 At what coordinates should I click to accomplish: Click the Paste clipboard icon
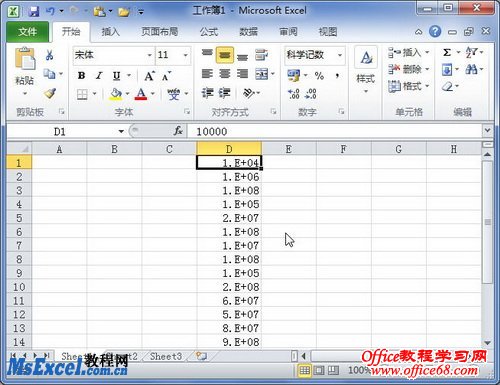point(25,59)
